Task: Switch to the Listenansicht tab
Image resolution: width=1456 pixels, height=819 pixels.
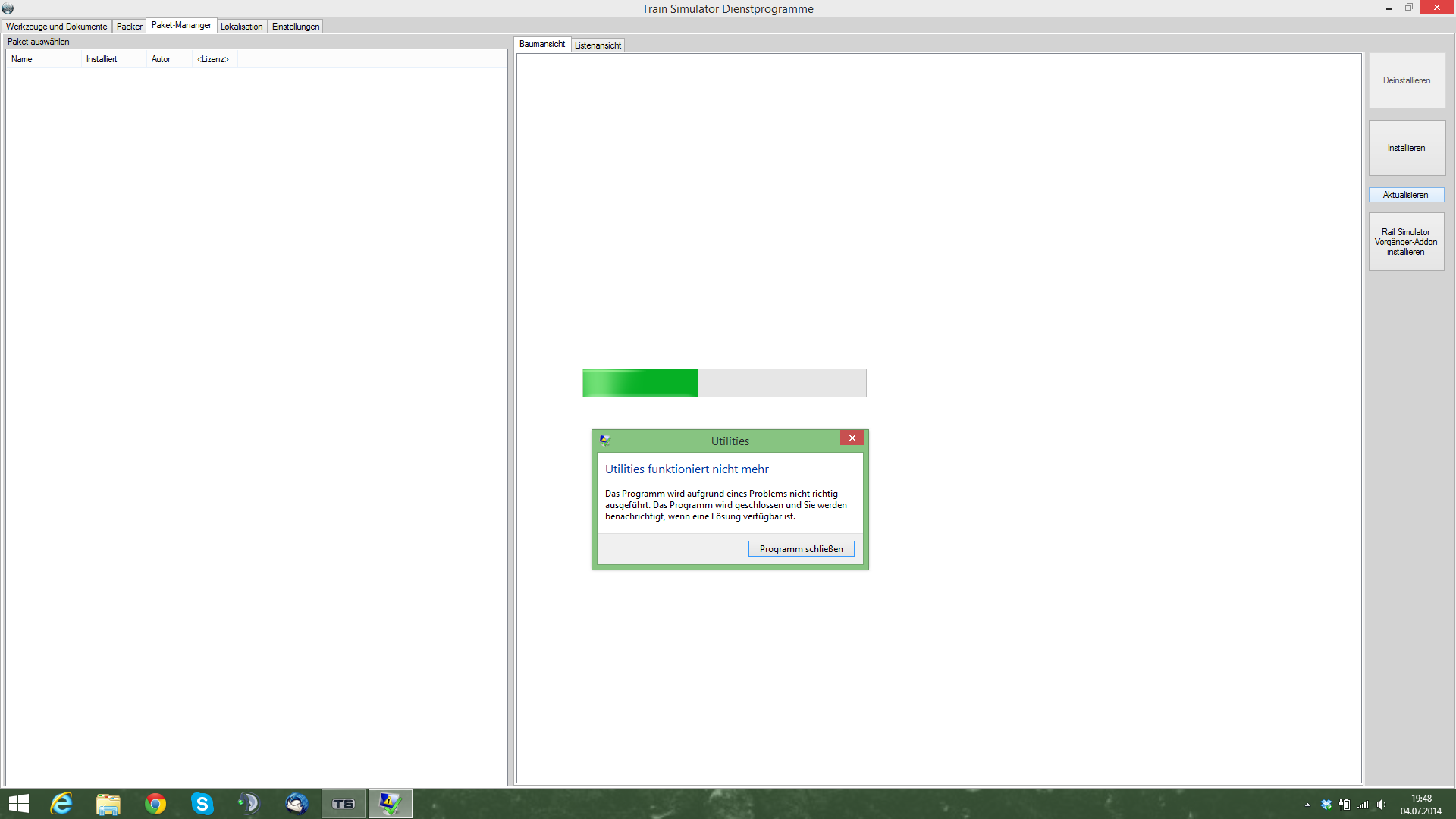Action: [x=598, y=45]
